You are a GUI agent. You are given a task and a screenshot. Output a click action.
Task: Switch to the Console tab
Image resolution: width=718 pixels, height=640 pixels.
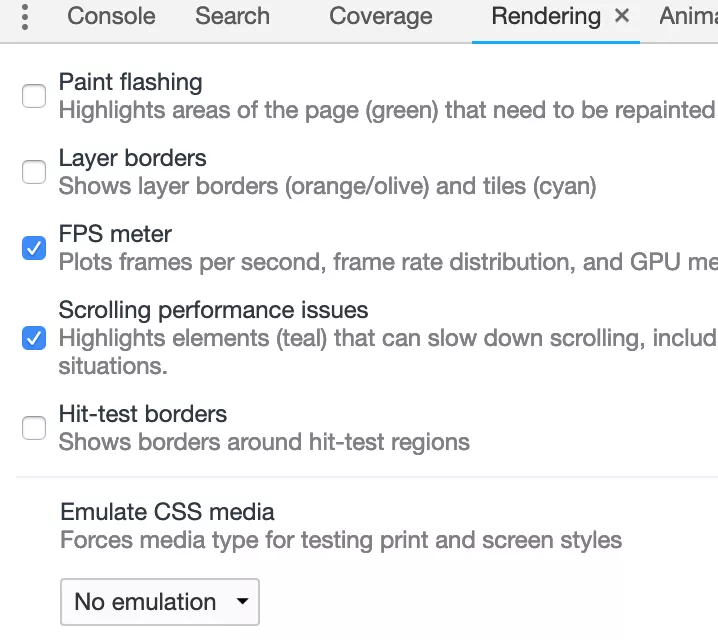point(111,16)
